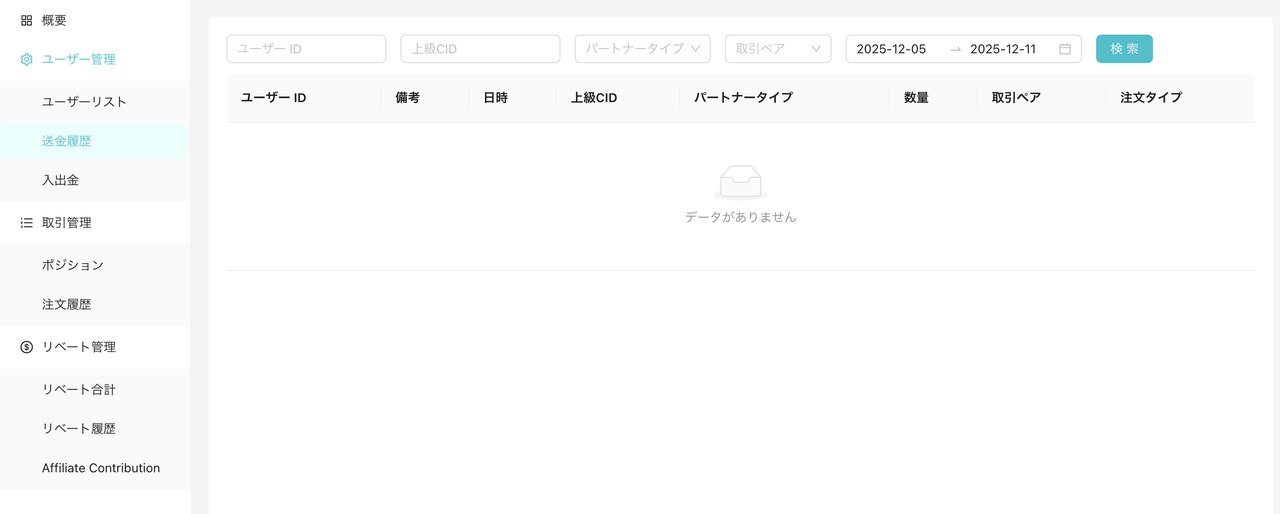Collapse the リベート管理 section
The width and height of the screenshot is (1280, 514).
(95, 347)
